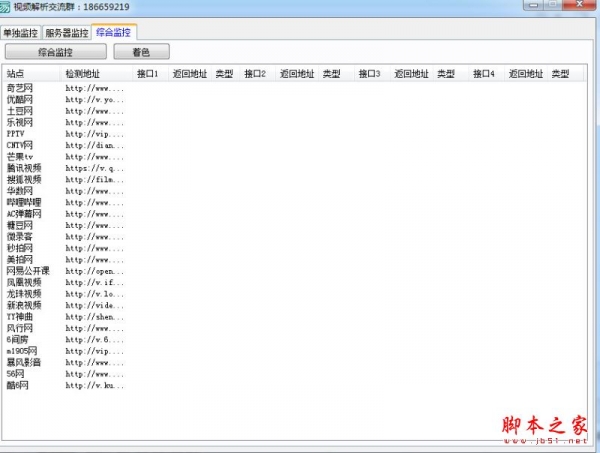
Task: Select the 综合监控 tab
Action: (x=114, y=32)
